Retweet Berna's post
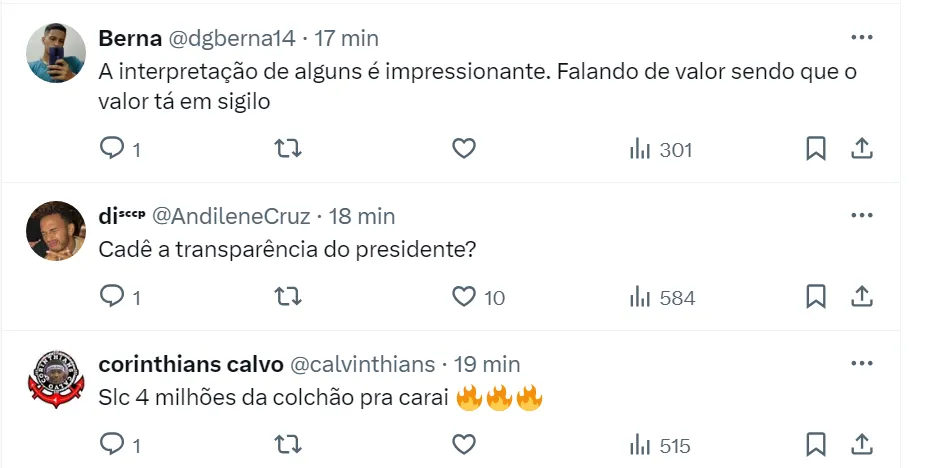Viewport: 929px width, 468px height. click(287, 149)
